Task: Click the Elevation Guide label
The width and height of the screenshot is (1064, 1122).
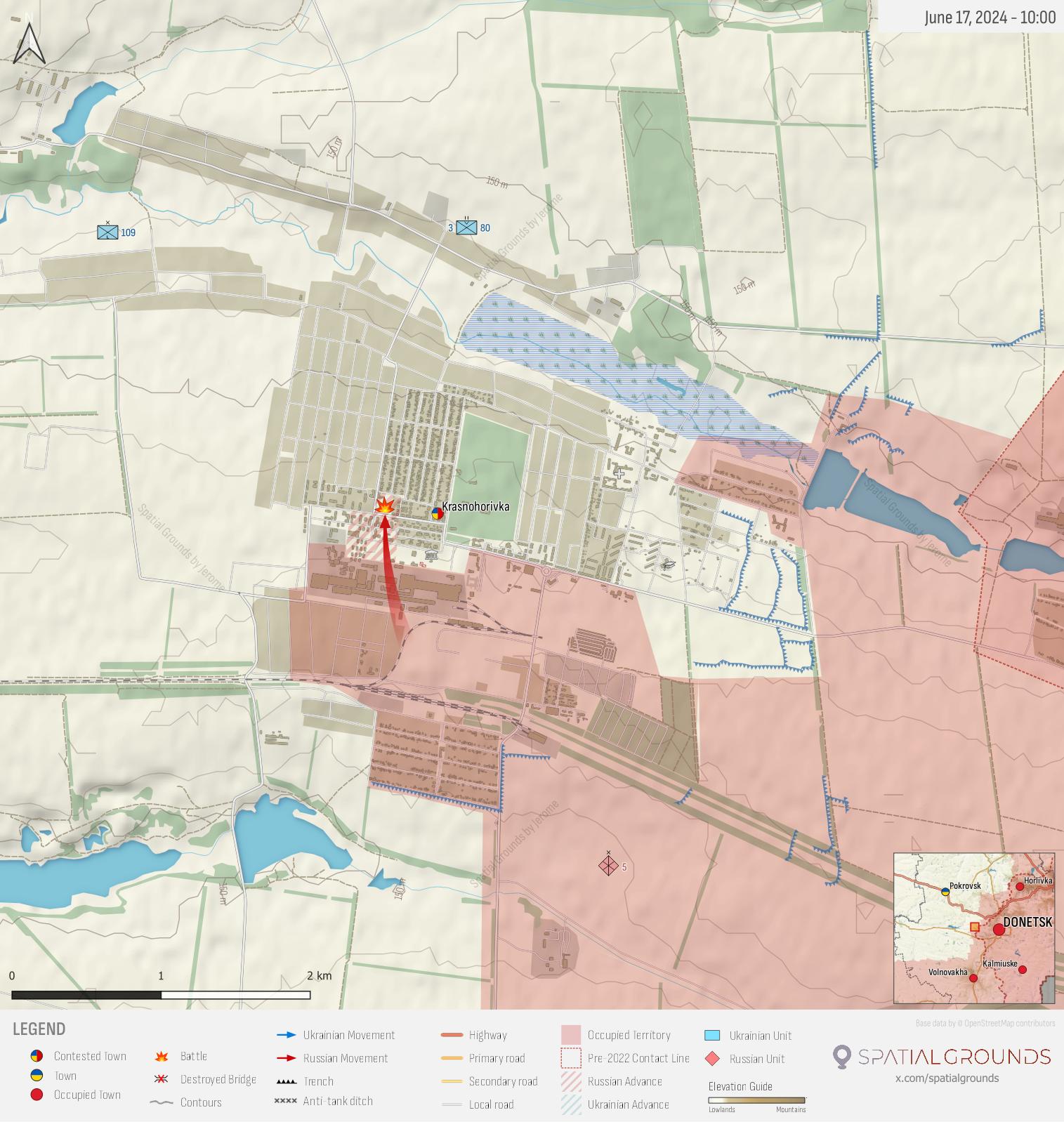Action: click(740, 1086)
